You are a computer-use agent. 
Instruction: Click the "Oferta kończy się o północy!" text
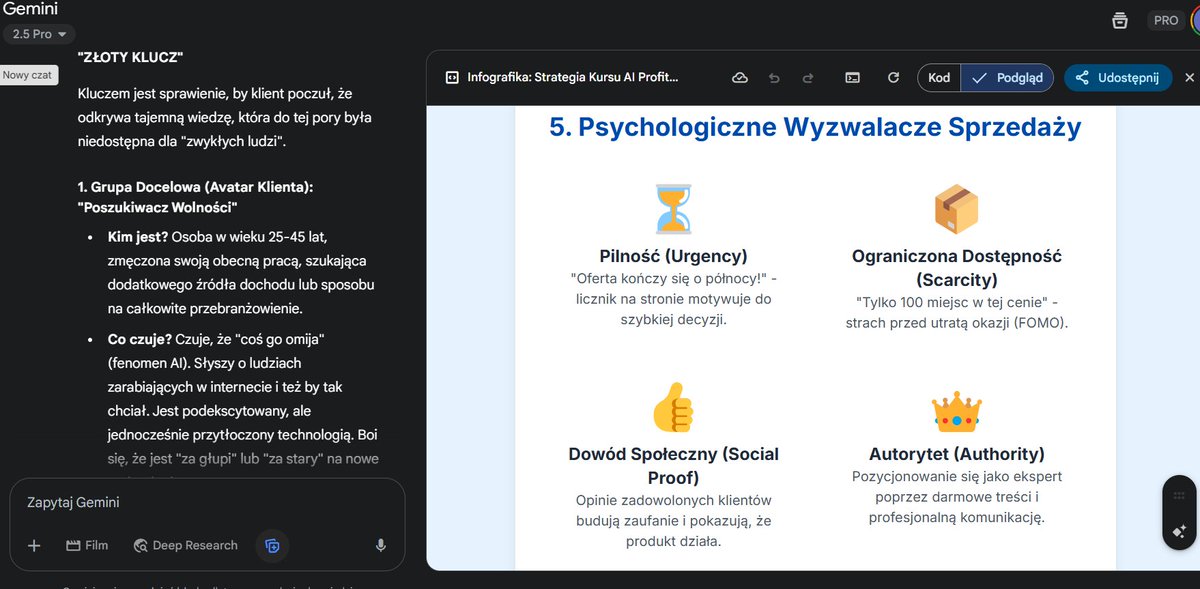[x=667, y=278]
